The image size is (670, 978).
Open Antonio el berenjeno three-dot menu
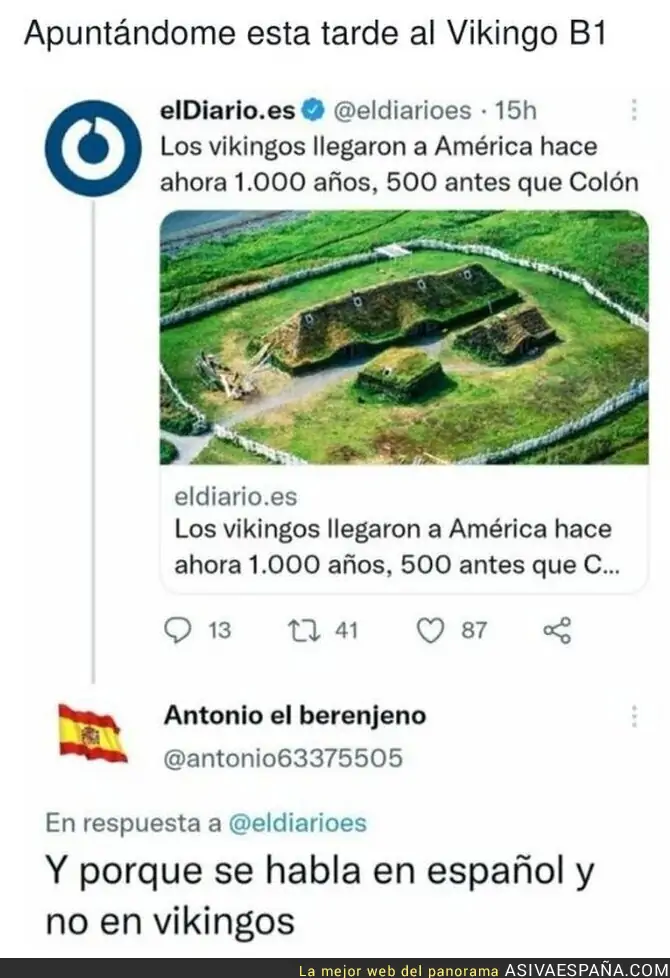(634, 717)
